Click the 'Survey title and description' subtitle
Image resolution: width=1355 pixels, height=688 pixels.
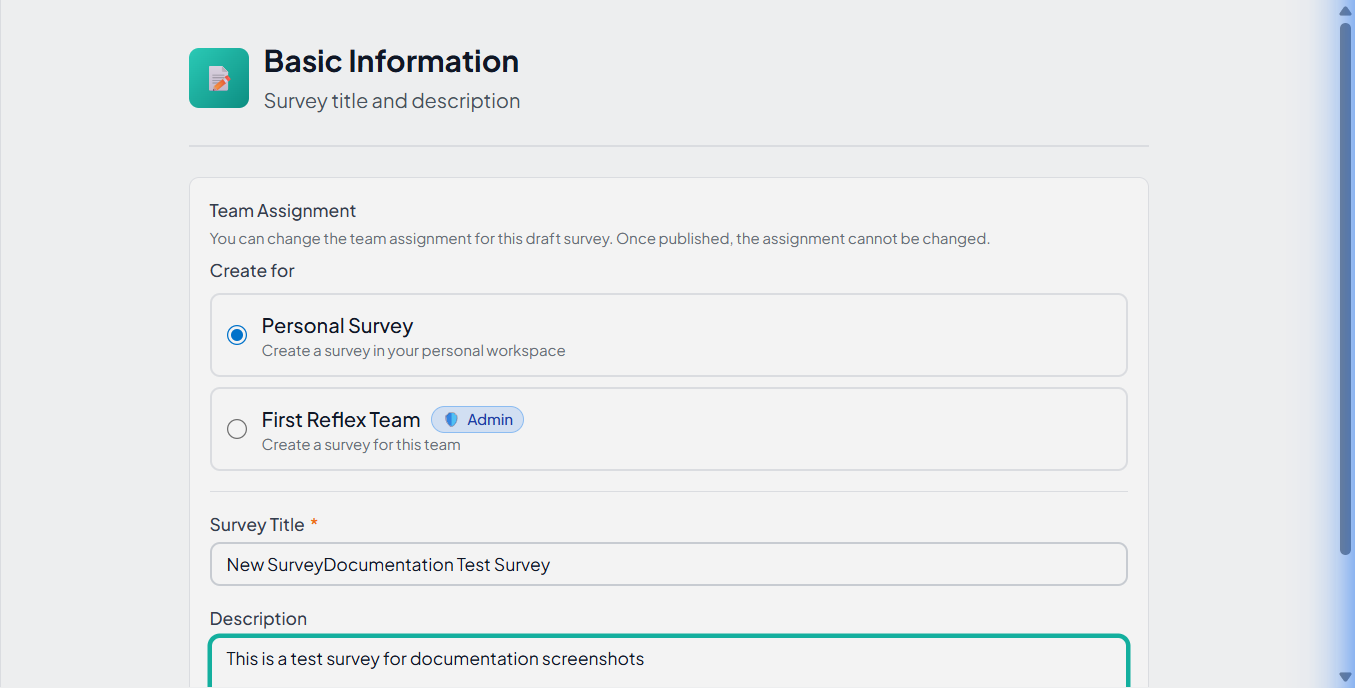[392, 101]
